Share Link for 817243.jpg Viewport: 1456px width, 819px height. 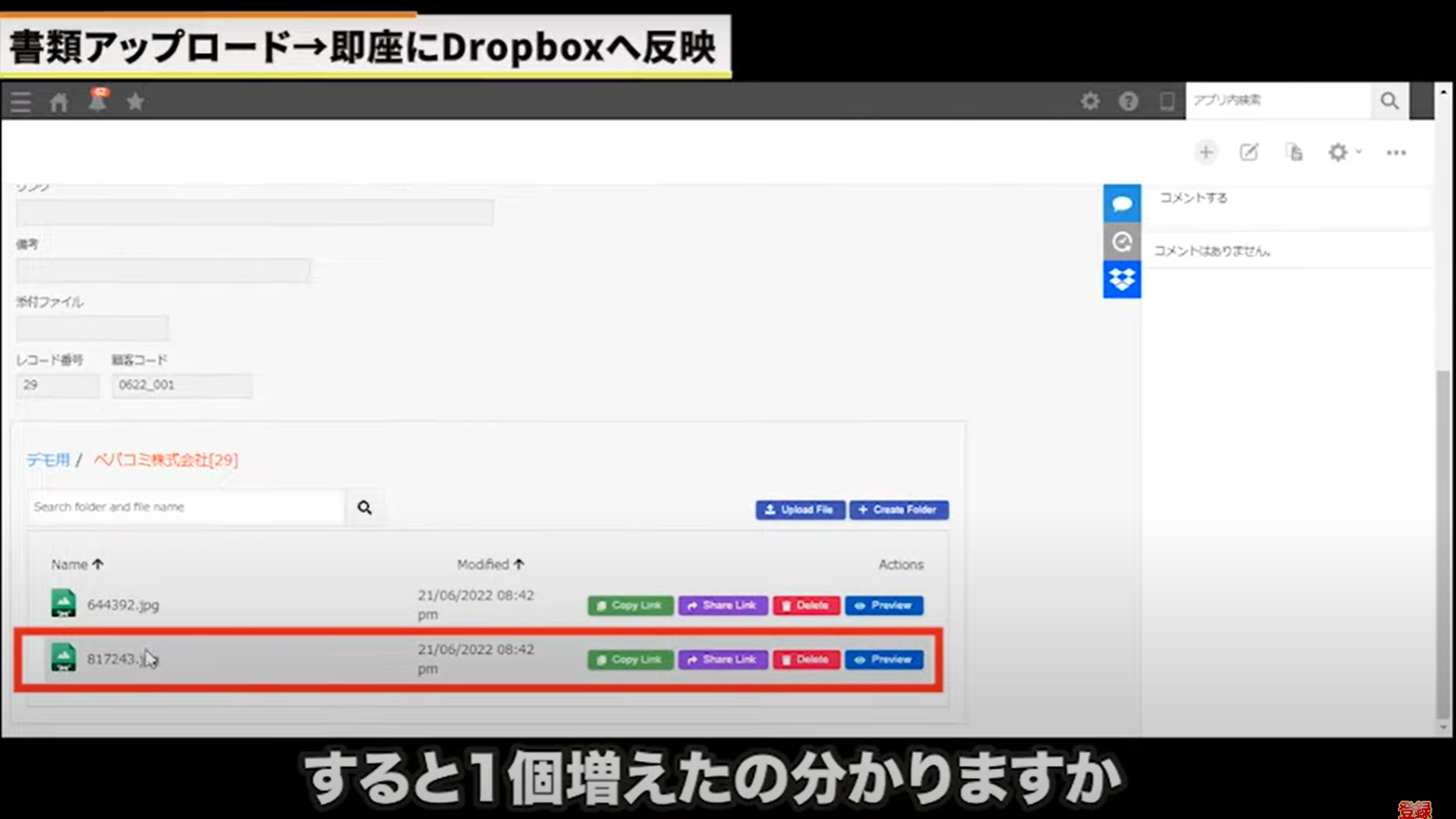[x=723, y=660]
